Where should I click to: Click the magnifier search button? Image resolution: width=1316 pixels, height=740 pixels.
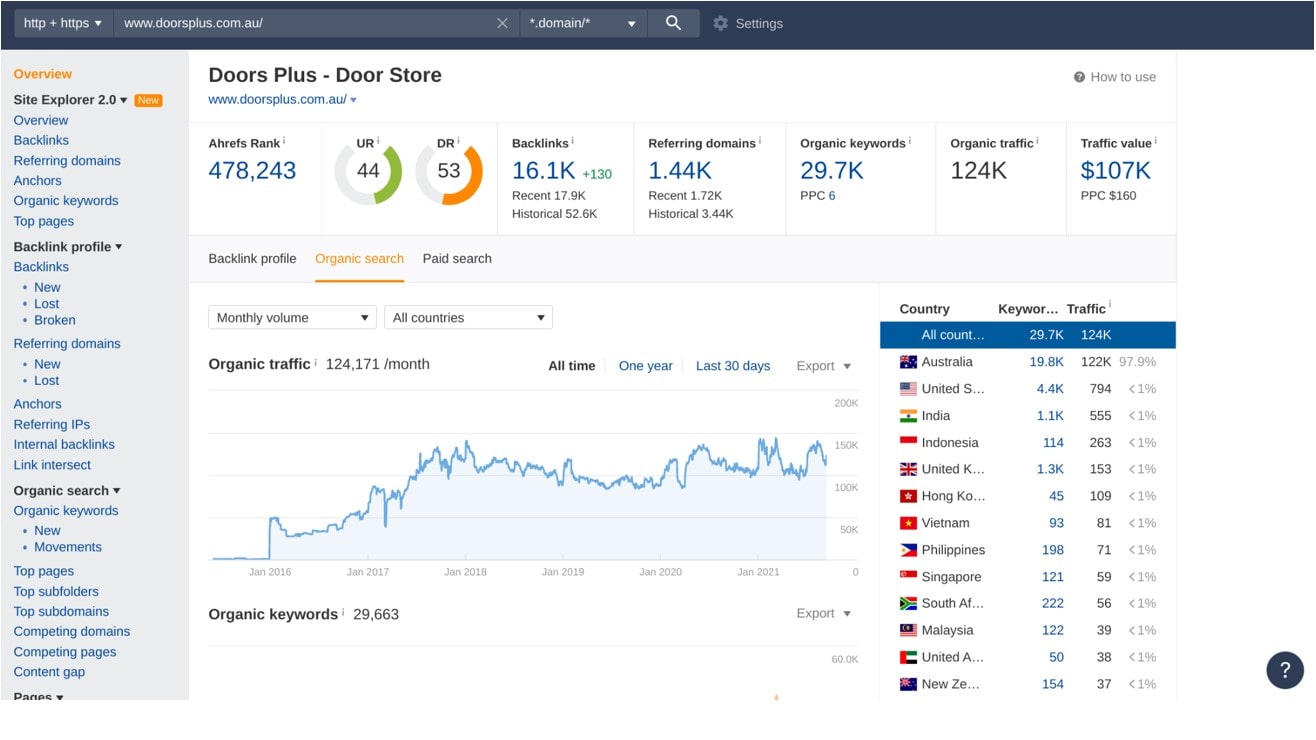pos(673,23)
